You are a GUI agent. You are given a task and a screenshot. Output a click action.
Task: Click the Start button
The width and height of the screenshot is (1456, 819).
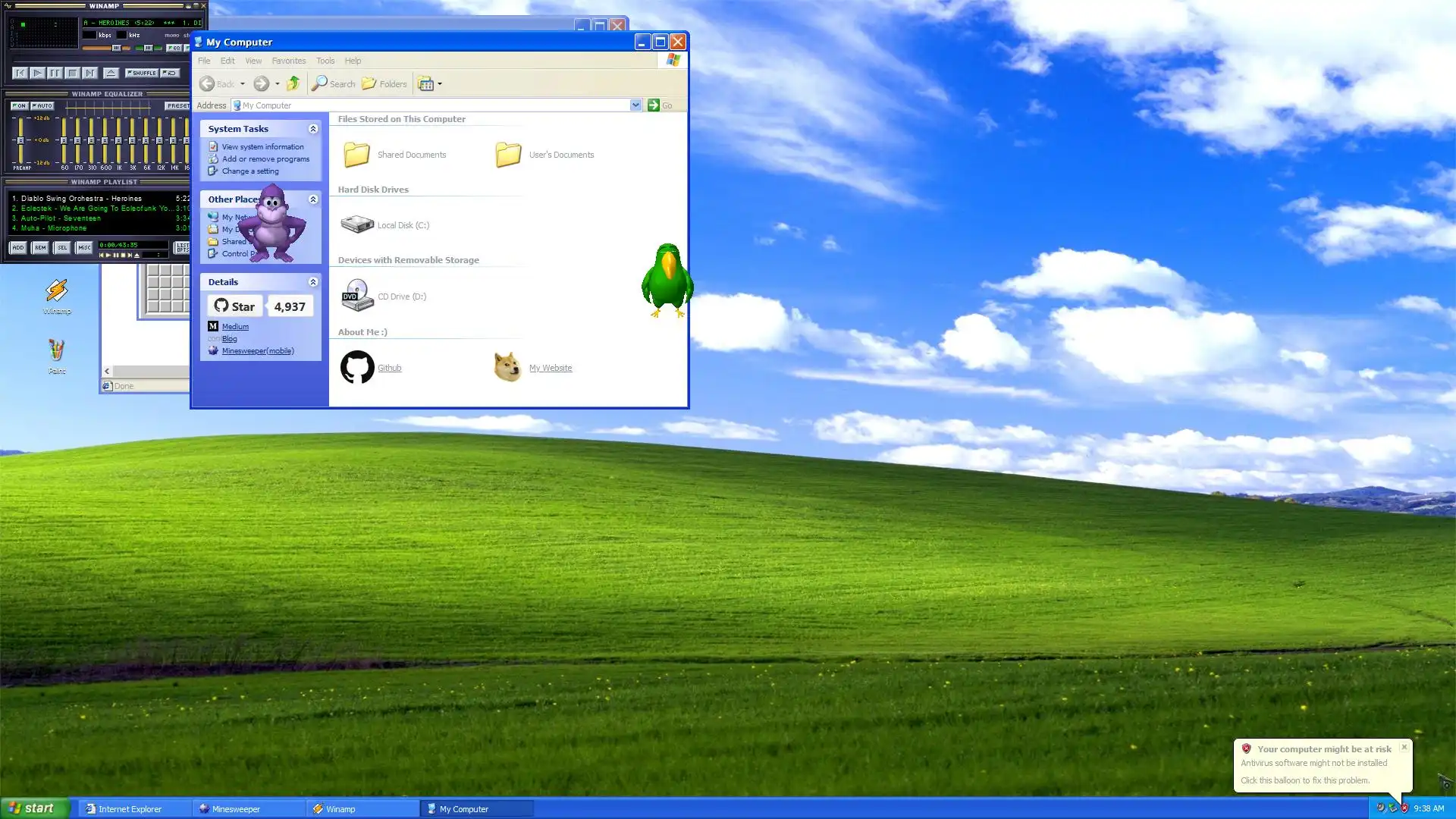[x=34, y=808]
